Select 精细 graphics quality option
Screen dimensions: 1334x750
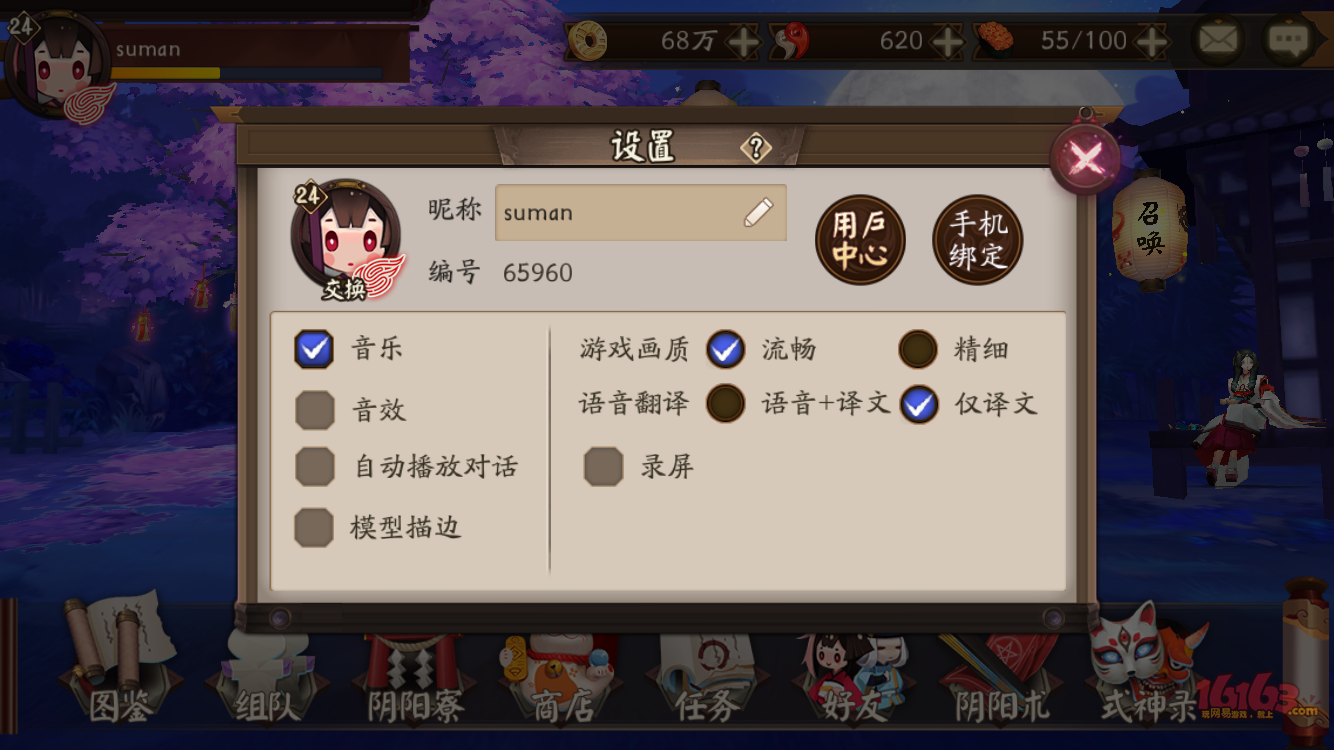(918, 349)
